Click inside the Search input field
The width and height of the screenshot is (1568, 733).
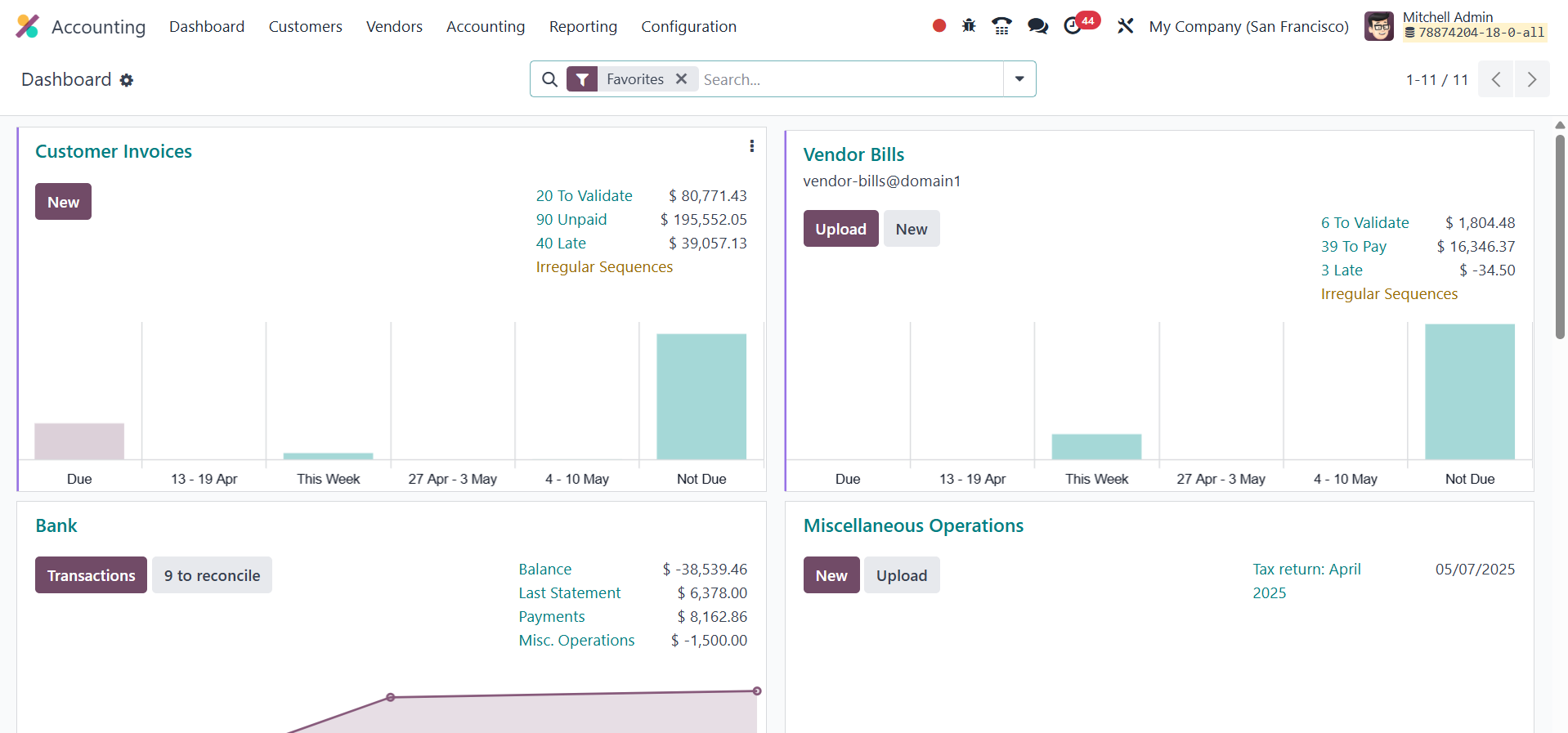click(850, 79)
